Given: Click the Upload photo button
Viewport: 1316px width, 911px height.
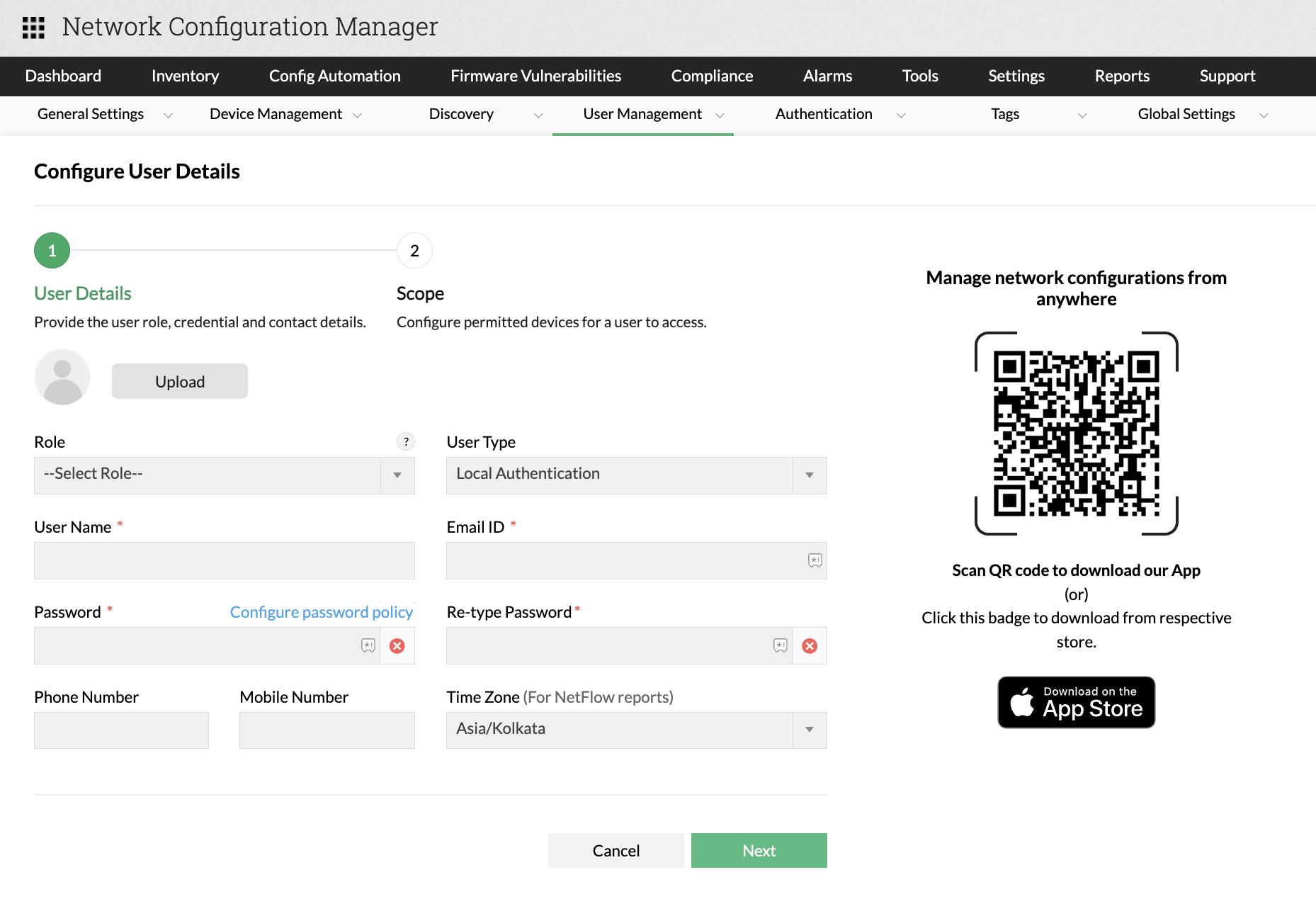Looking at the screenshot, I should tap(180, 381).
